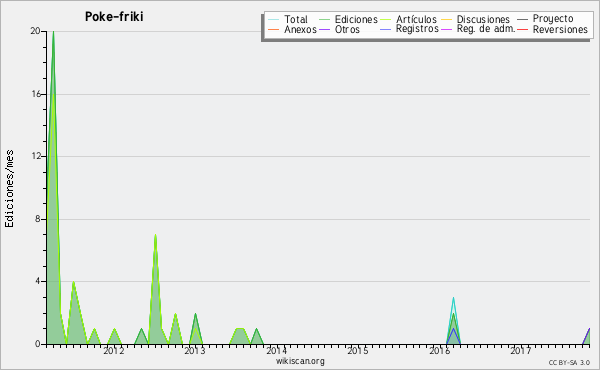Click the purple Otros legend line swatch
Screen dimensions: 600x370
tap(324, 29)
